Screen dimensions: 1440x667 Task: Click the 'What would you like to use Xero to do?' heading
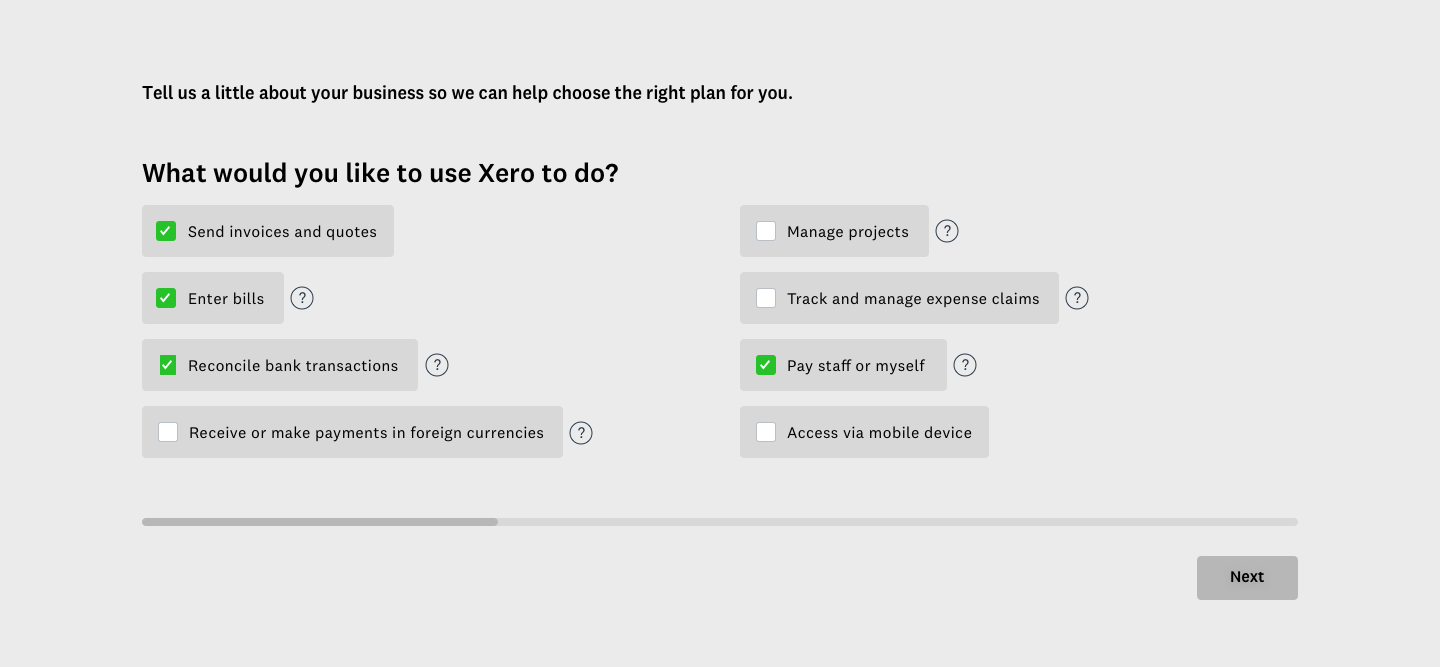pos(380,173)
